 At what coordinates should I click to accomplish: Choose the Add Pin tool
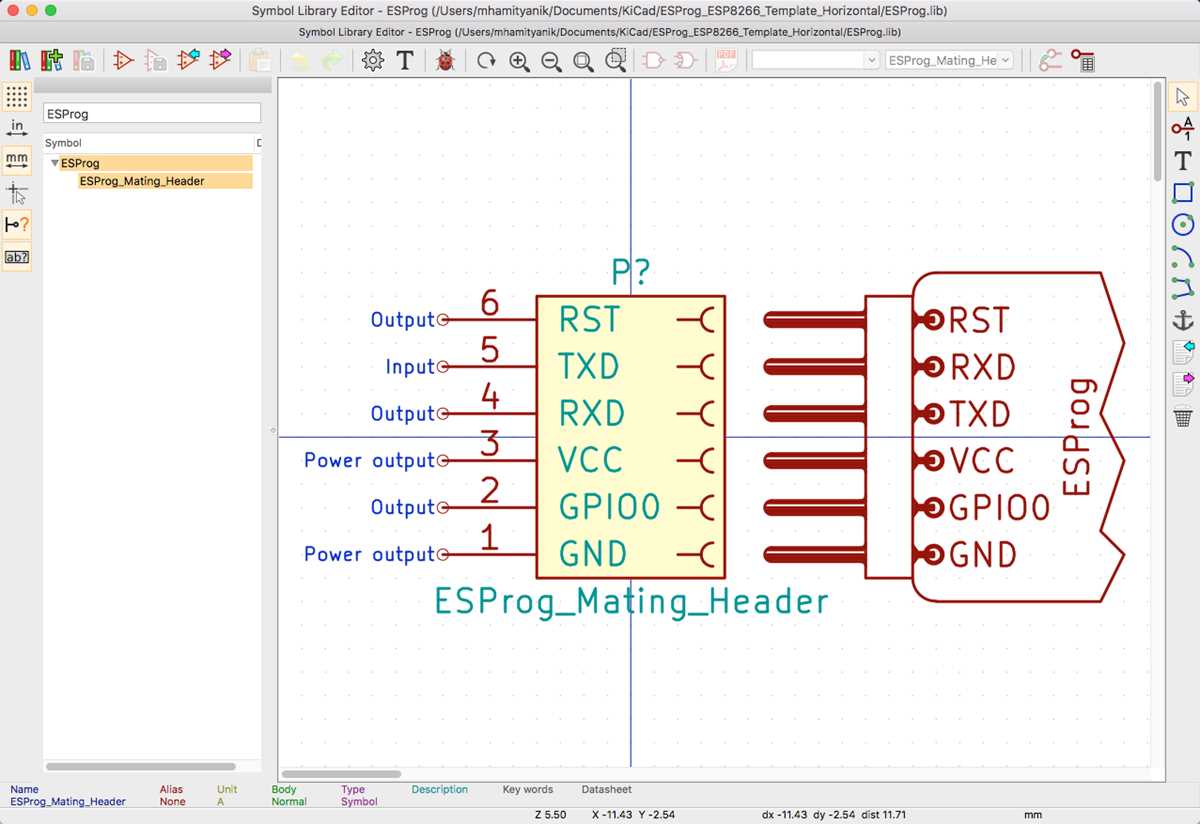1183,128
